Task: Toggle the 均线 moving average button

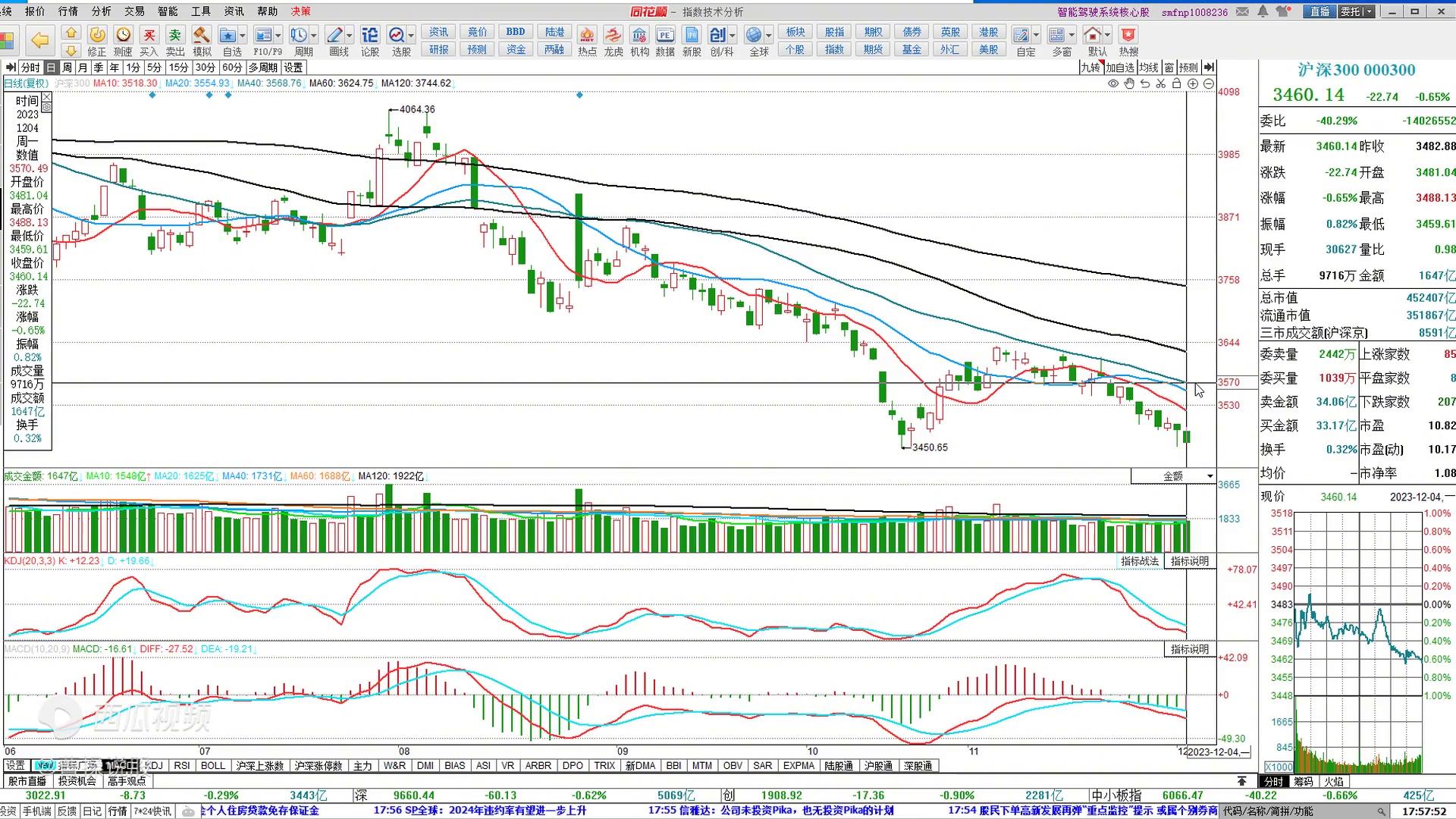Action: pyautogui.click(x=1149, y=67)
